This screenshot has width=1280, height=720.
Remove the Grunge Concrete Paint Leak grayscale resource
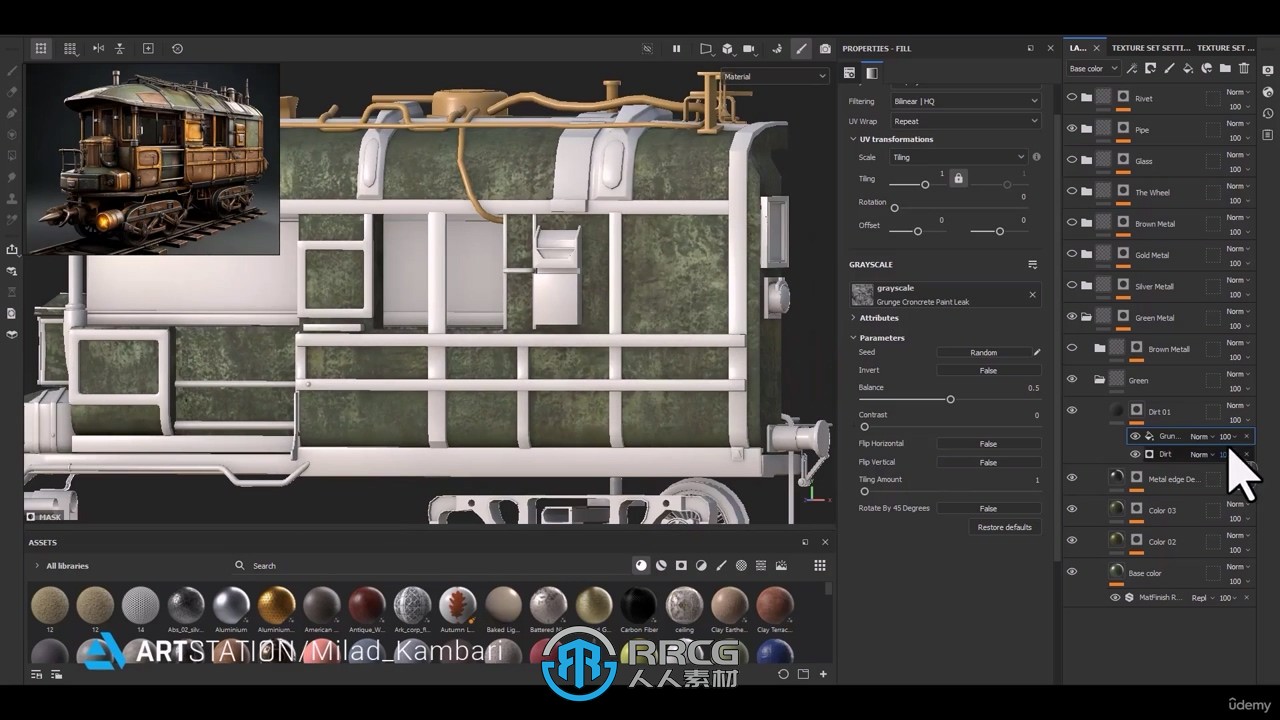[1032, 294]
